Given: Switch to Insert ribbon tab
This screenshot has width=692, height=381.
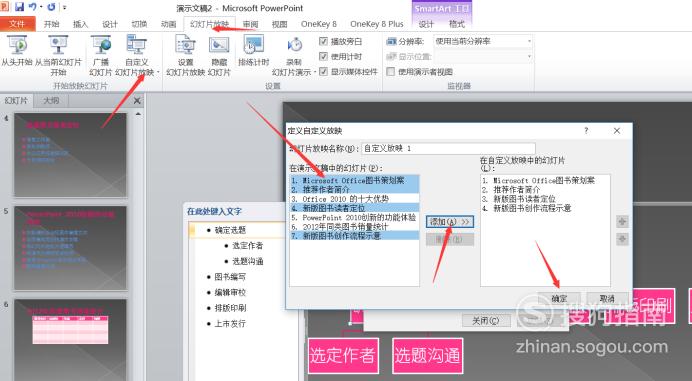Looking at the screenshot, I should click(x=80, y=24).
